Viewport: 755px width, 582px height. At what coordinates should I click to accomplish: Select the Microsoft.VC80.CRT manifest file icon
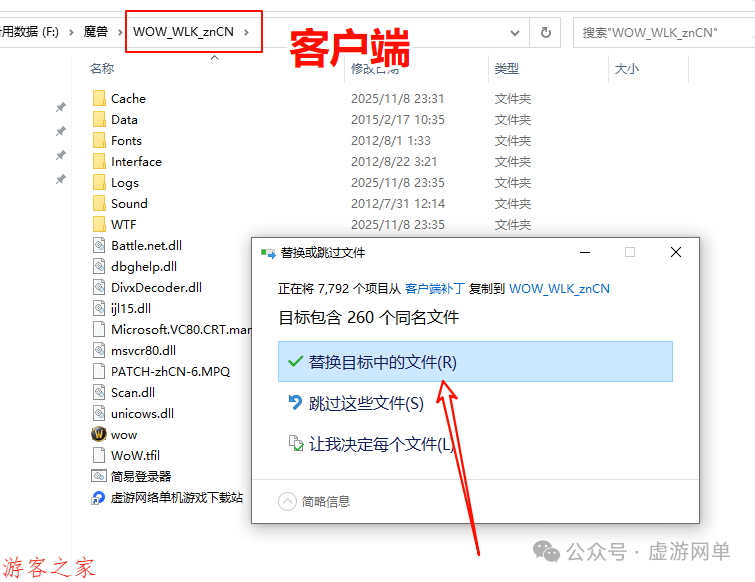[x=99, y=329]
